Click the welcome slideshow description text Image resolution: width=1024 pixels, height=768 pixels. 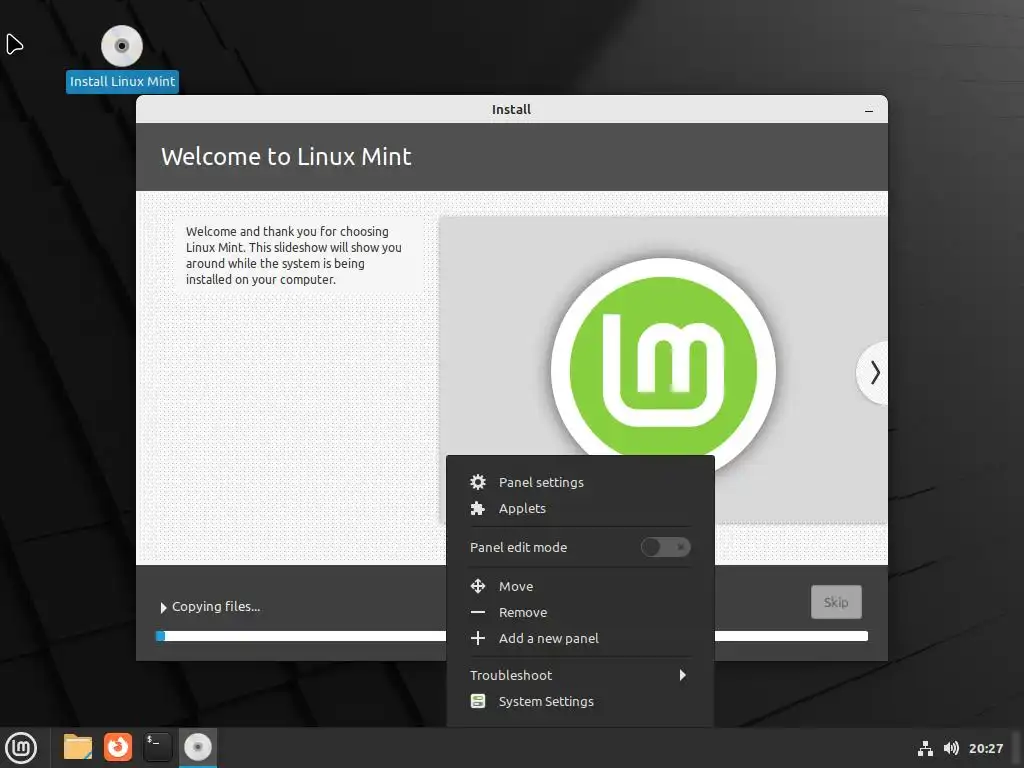294,255
